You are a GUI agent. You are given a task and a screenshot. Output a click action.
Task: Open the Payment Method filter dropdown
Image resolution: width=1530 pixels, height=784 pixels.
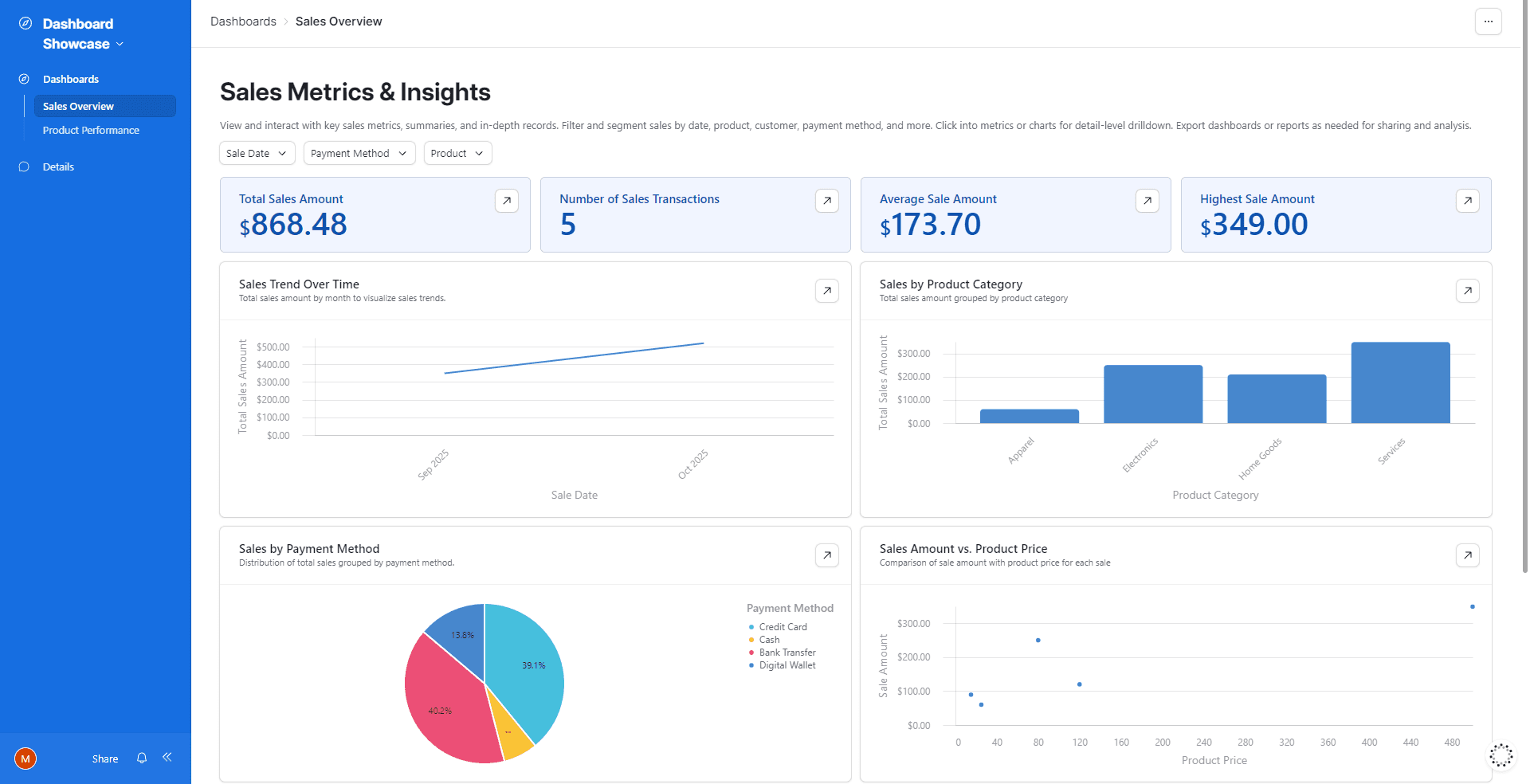(x=359, y=153)
